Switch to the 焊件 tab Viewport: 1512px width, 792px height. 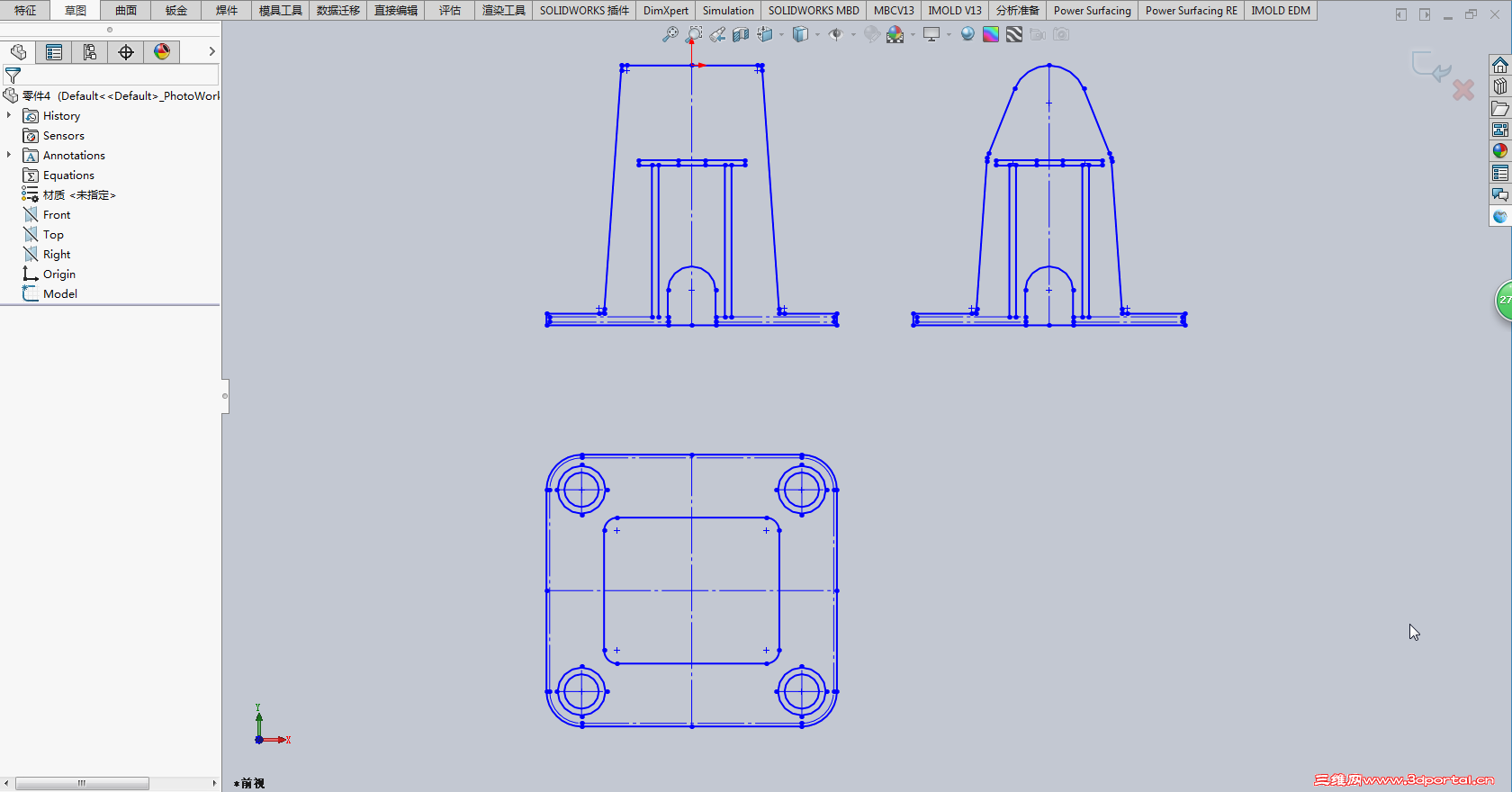[x=227, y=11]
